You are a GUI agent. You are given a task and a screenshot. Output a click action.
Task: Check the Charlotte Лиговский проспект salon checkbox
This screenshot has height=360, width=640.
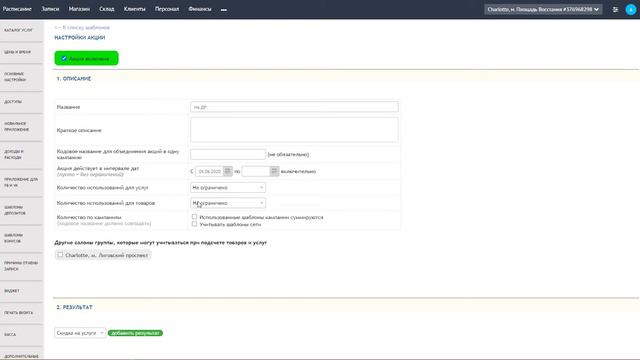click(x=60, y=255)
